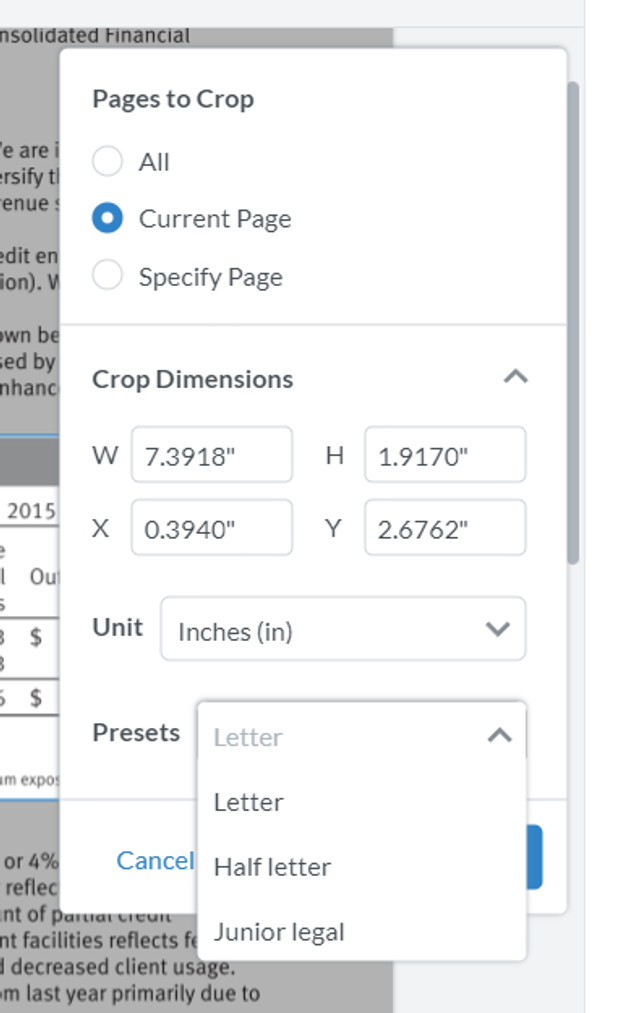Collapse the Presets dropdown chevron
The width and height of the screenshot is (640, 1013).
click(498, 735)
